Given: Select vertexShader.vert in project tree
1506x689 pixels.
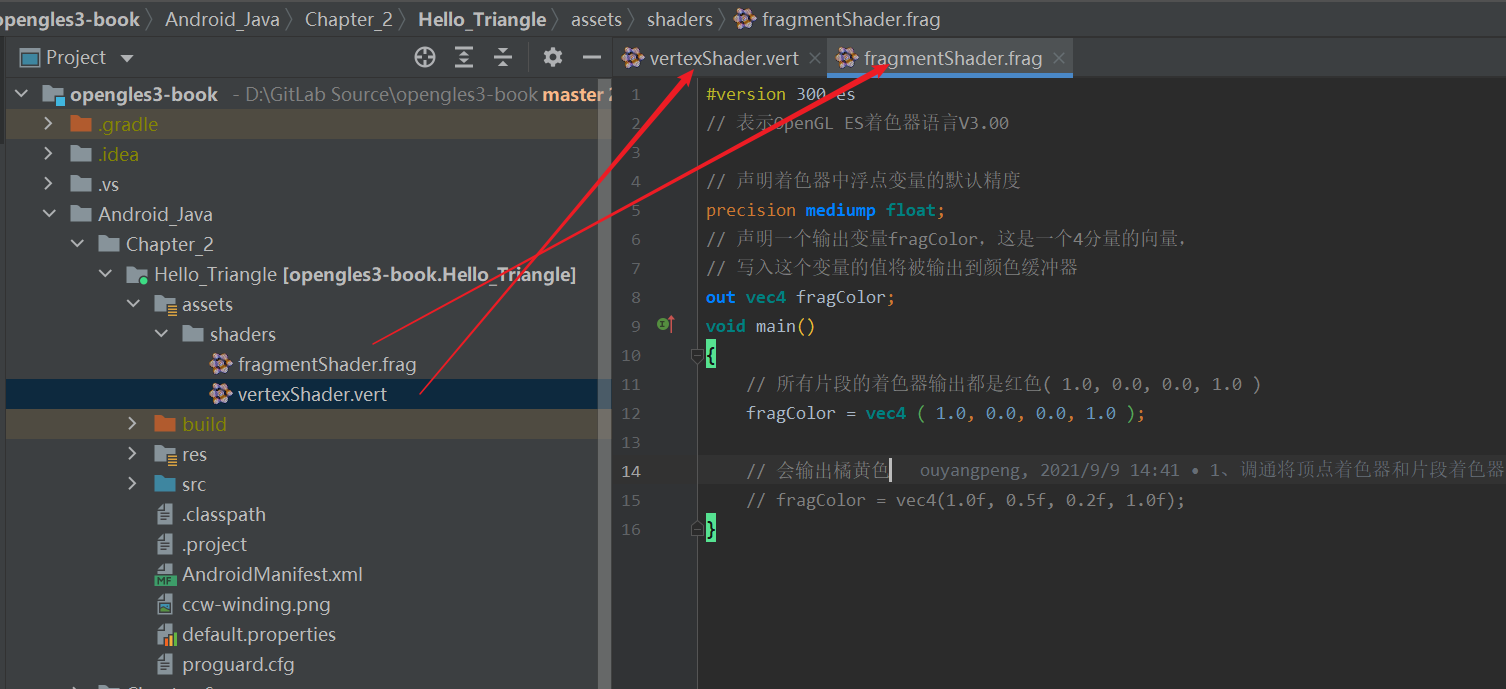Looking at the screenshot, I should (312, 394).
